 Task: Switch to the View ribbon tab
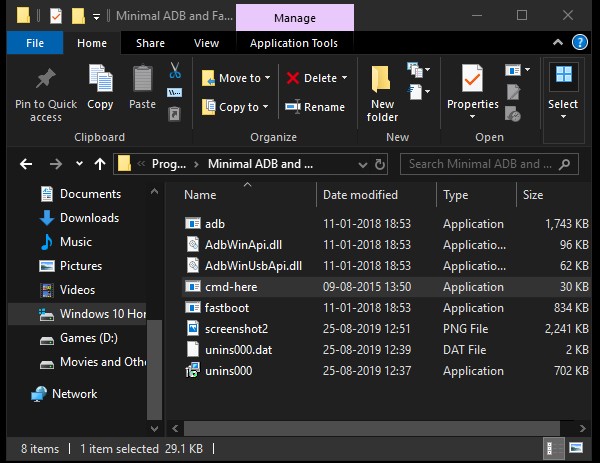coord(206,43)
